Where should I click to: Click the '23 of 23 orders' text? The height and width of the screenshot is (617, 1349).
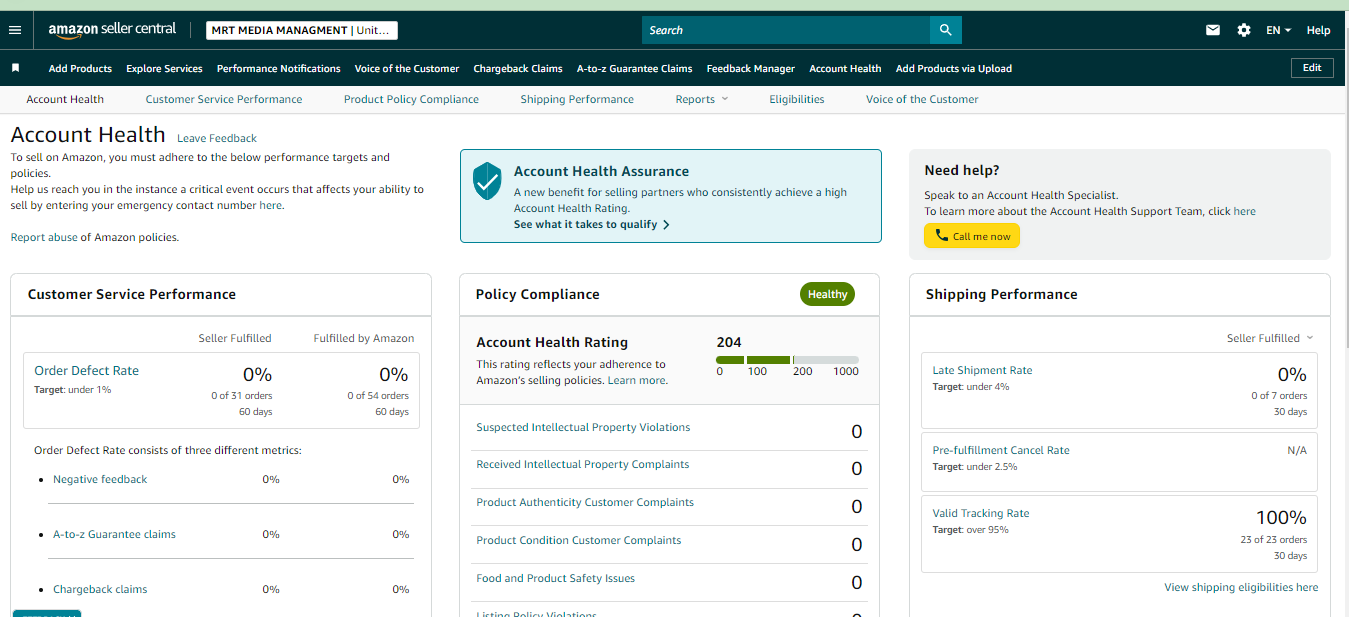(x=1273, y=540)
